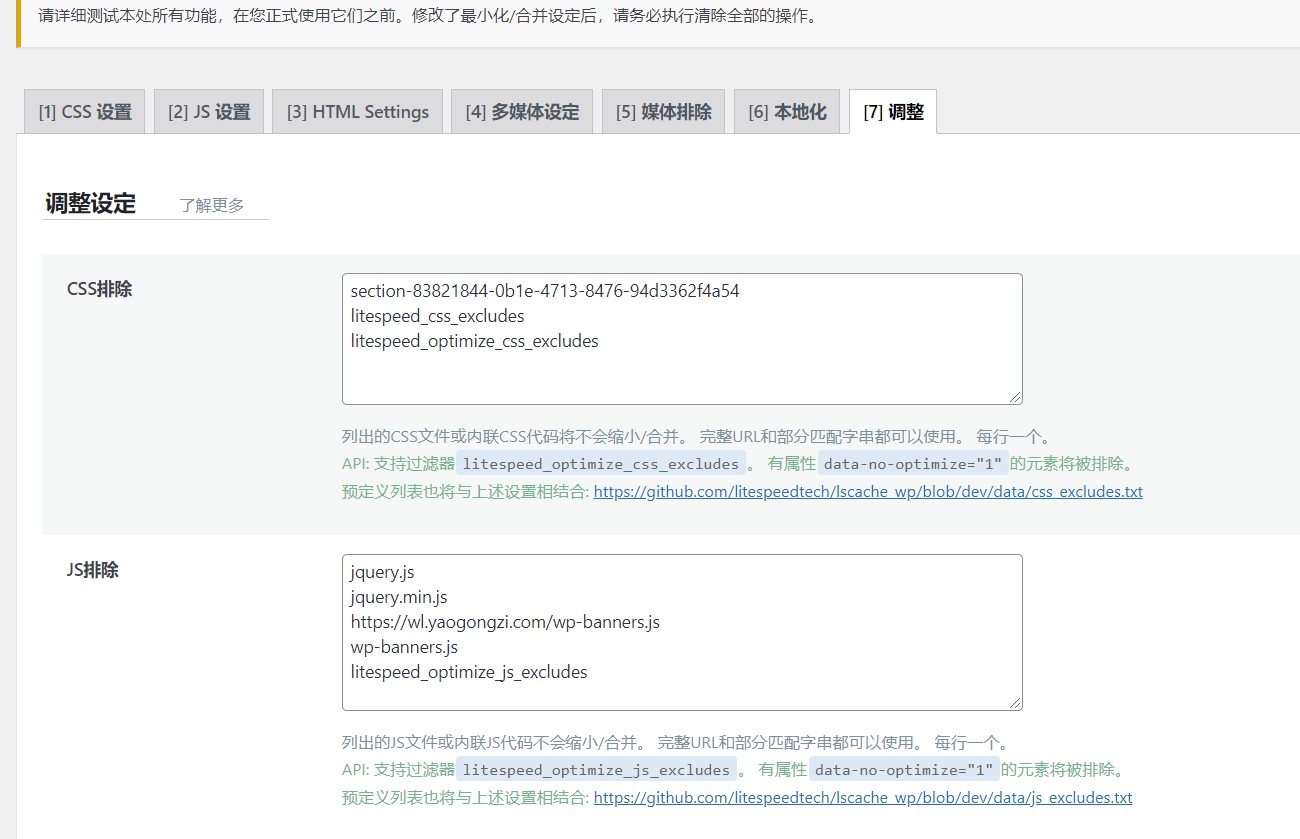Click the wp-banners.js line in JS排除
Viewport: 1300px width, 839px height.
coord(404,648)
